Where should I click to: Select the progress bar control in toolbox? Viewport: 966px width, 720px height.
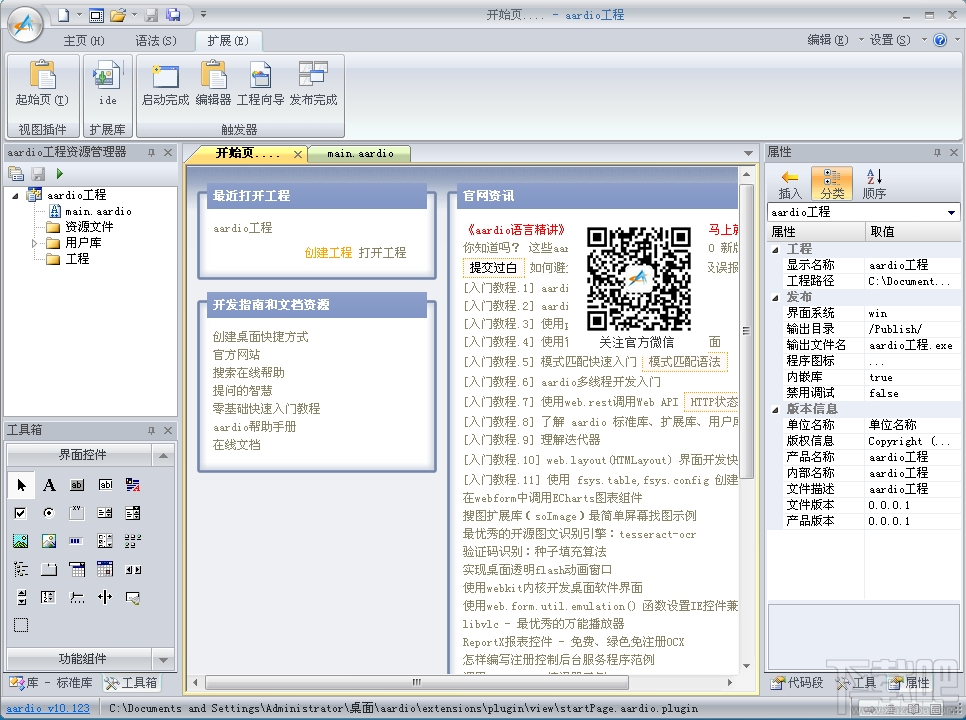(76, 541)
